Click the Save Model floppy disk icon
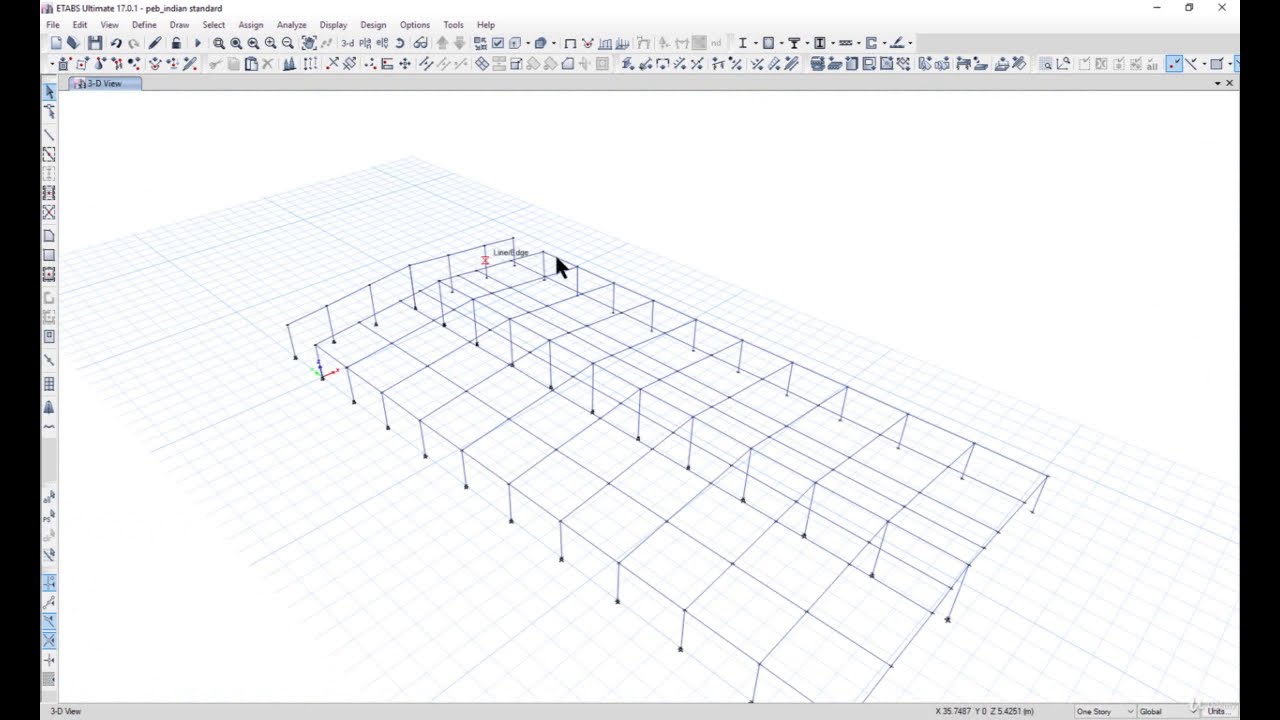1280x720 pixels. coord(95,43)
